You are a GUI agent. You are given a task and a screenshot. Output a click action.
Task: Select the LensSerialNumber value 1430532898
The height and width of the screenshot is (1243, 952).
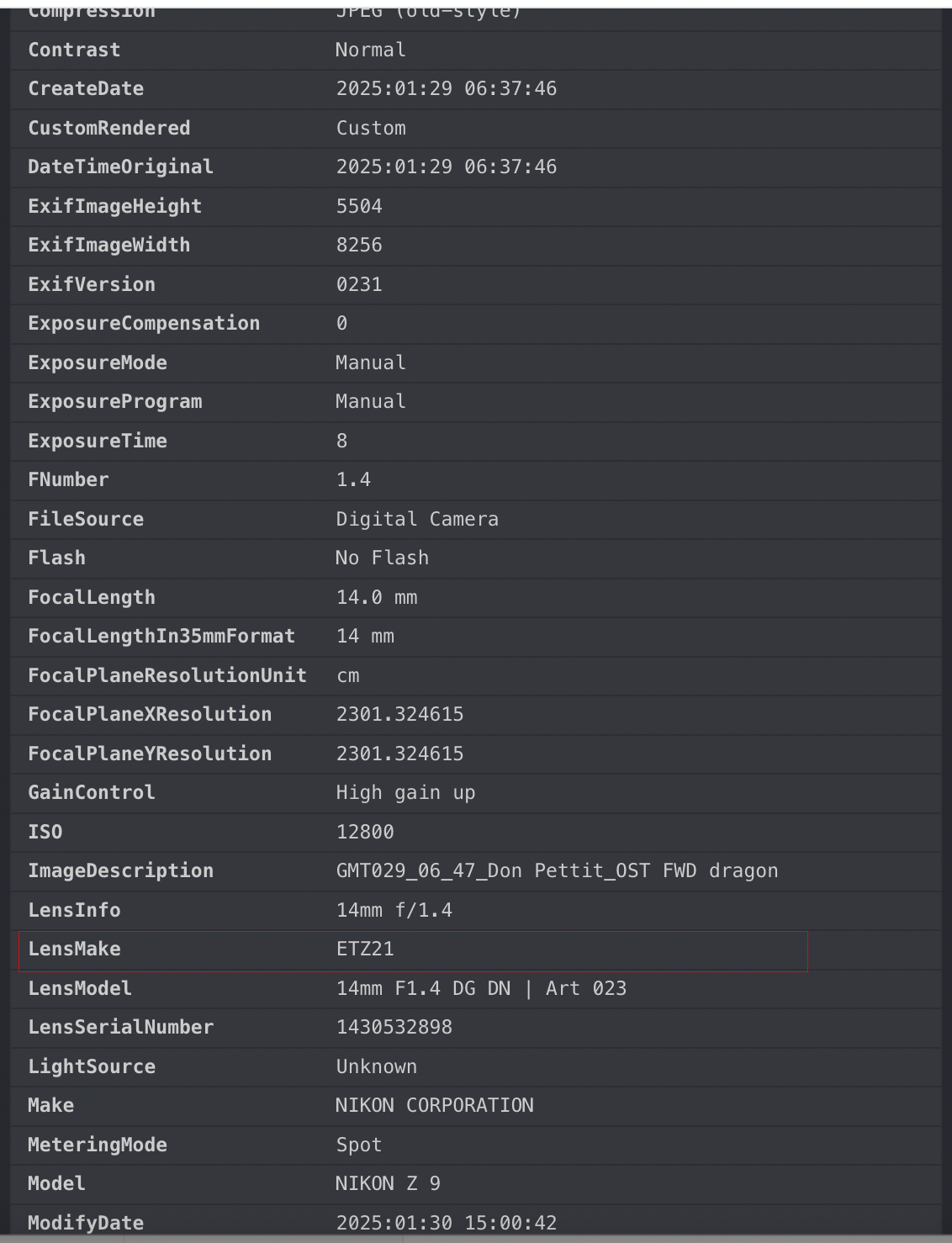click(x=394, y=1028)
